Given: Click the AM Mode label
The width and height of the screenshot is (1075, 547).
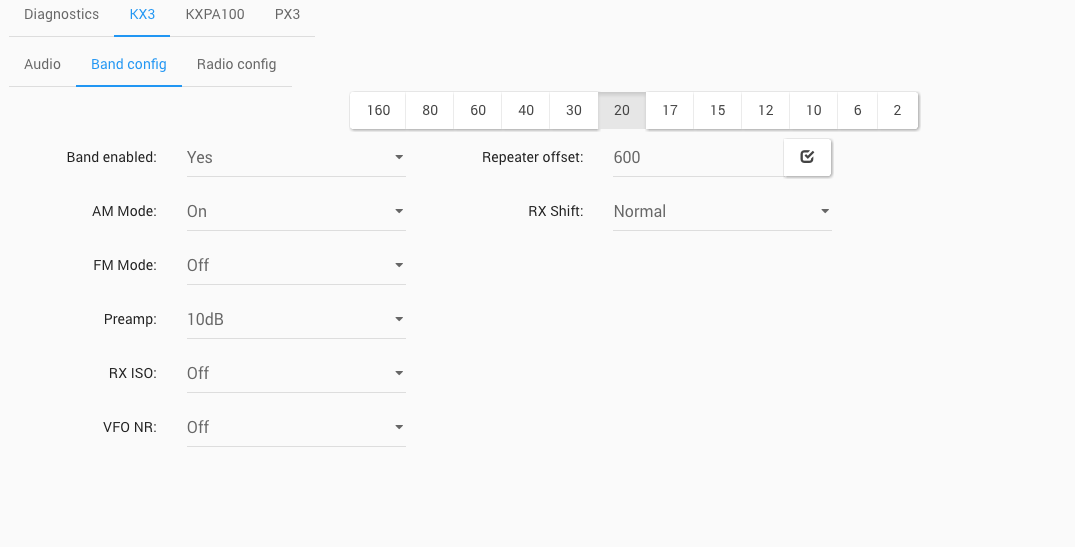Looking at the screenshot, I should coord(124,212).
